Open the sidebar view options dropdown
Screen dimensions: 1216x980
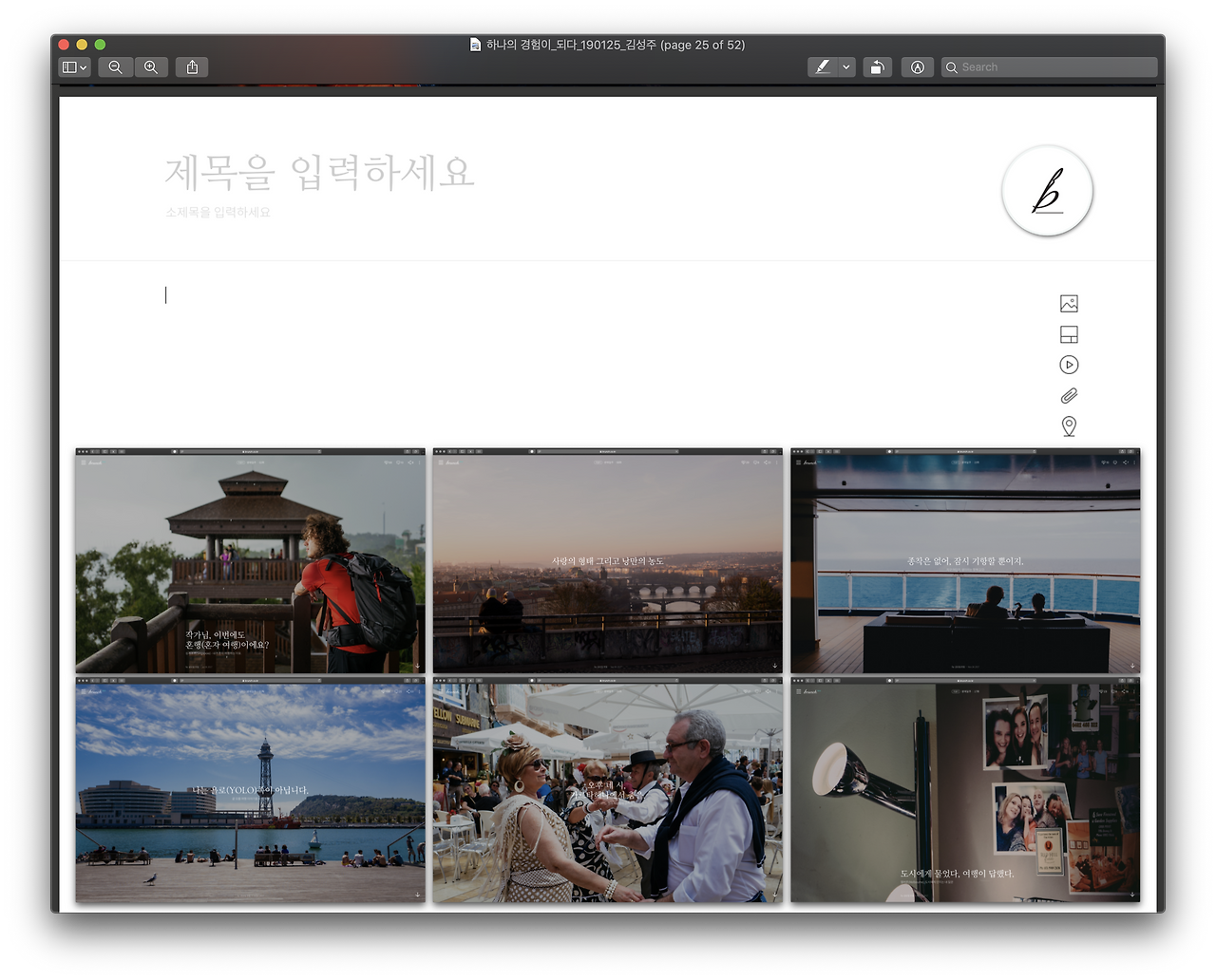tap(82, 66)
